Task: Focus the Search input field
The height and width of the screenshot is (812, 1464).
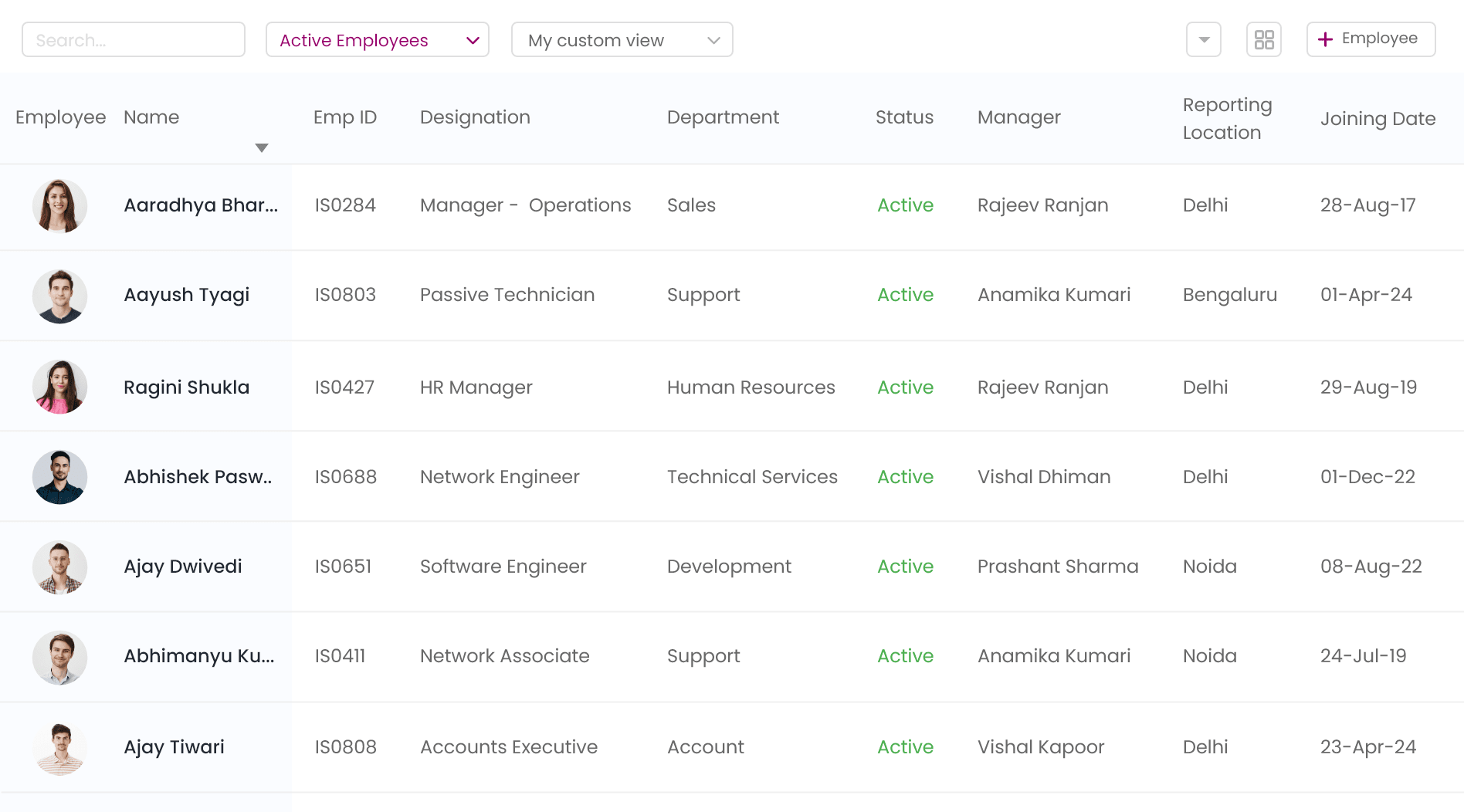Action: point(134,39)
